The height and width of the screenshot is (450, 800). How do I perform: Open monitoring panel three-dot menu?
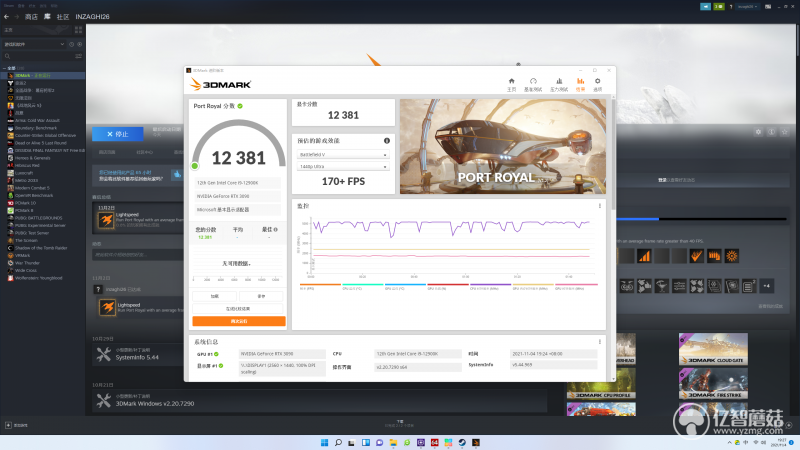click(599, 206)
